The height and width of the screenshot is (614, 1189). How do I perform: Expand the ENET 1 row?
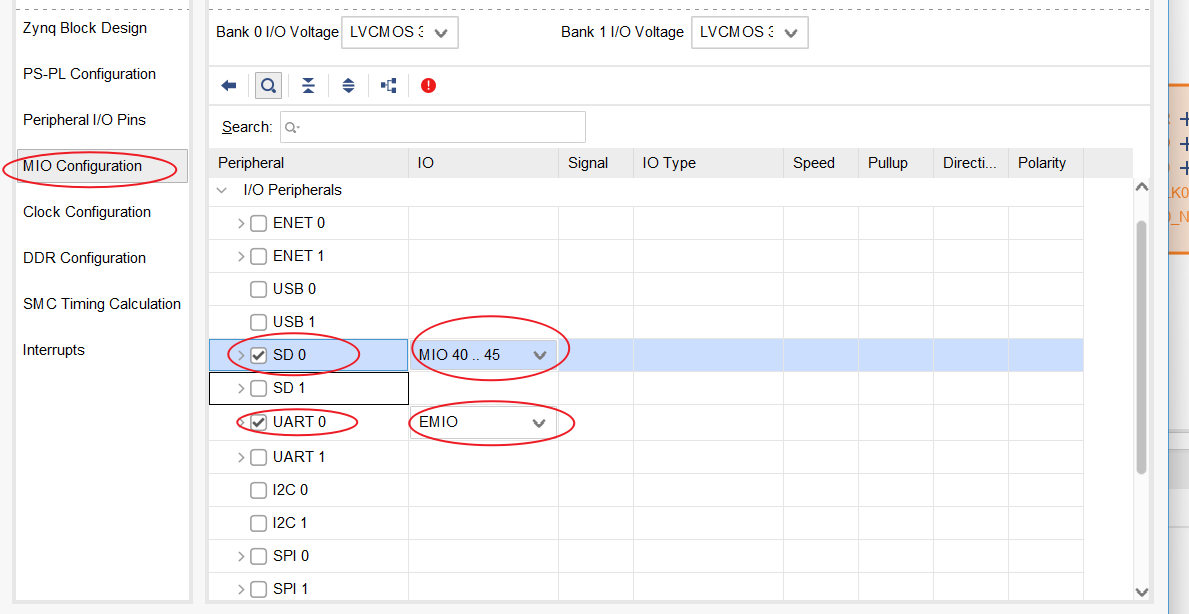(241, 256)
